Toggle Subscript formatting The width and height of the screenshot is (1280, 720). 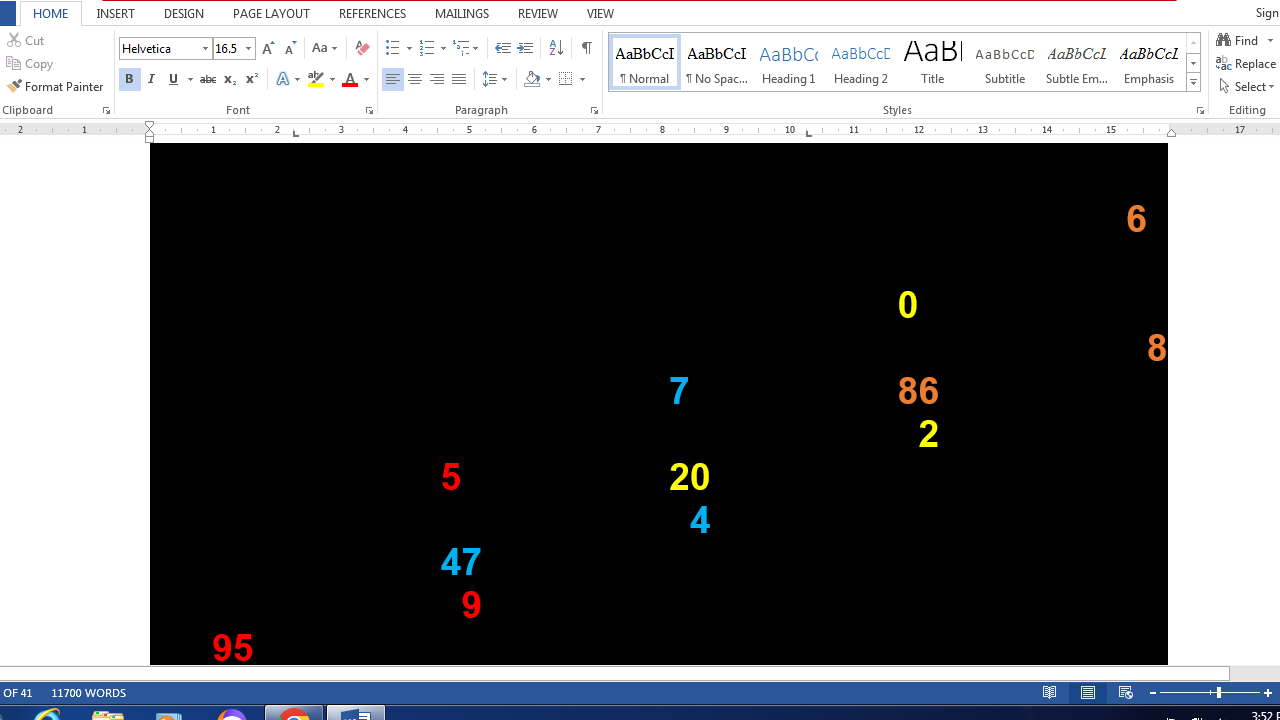pos(230,79)
